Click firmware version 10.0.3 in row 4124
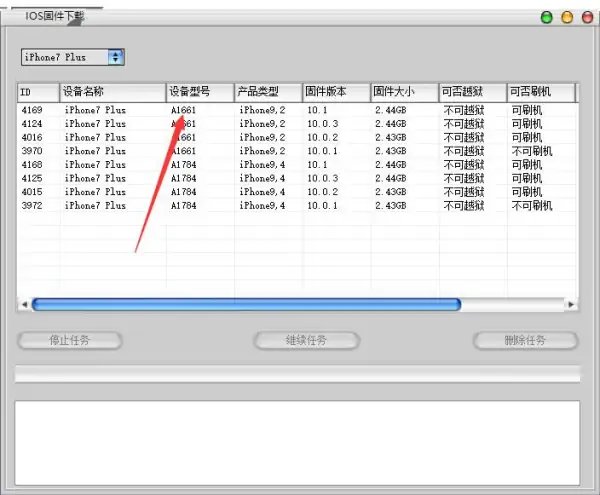Viewport: 600px width, 495px height. [x=323, y=124]
